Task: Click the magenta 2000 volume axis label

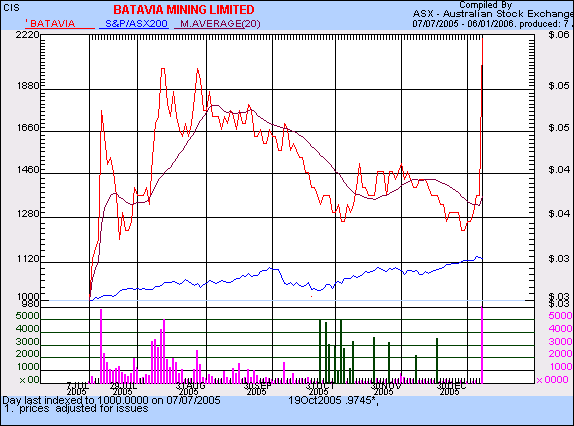Action: click(x=560, y=354)
